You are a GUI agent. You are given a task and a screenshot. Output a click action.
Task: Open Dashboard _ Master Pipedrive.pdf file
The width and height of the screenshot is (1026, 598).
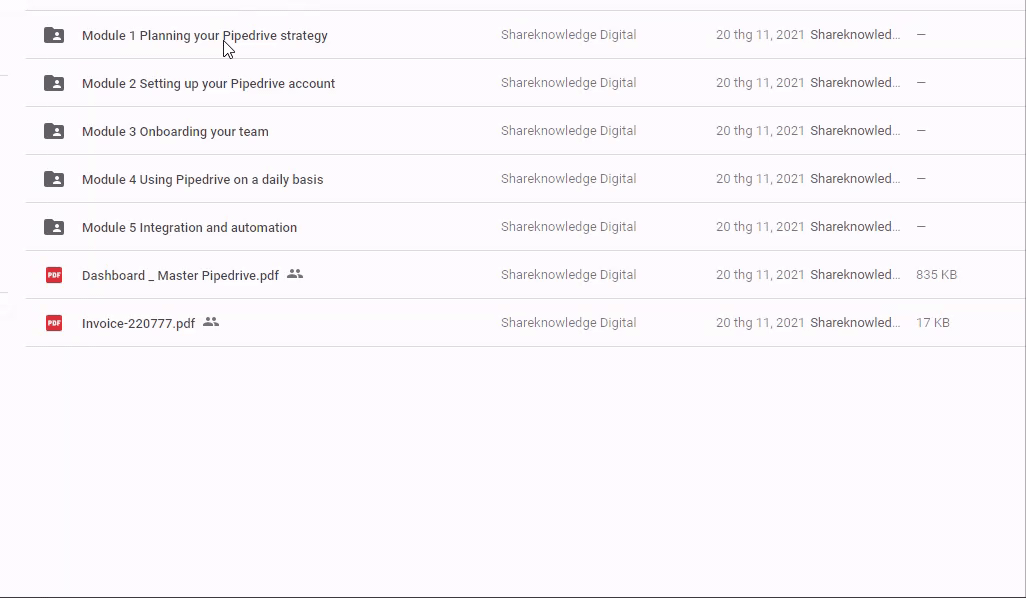[x=180, y=276]
